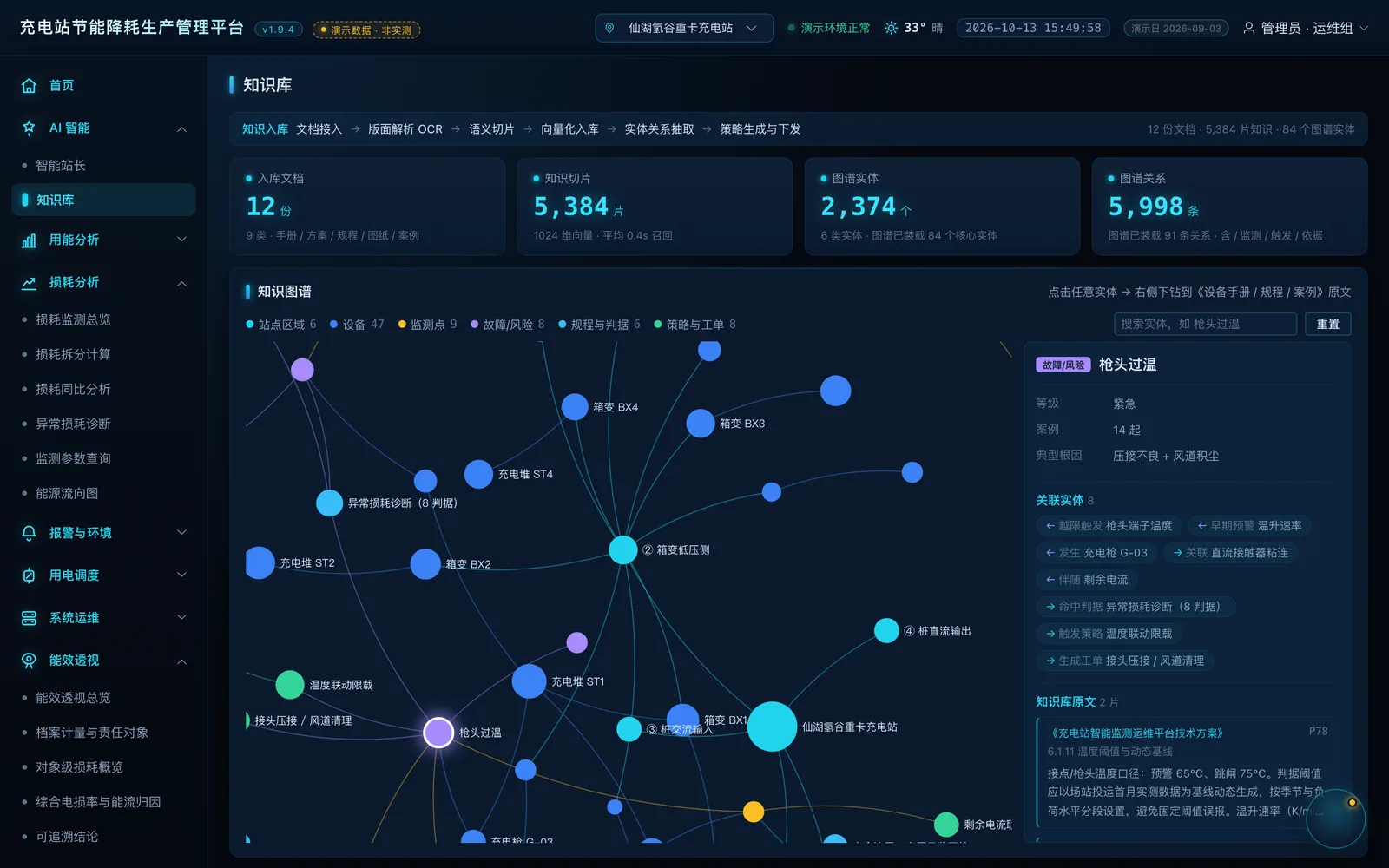This screenshot has height=868, width=1389.
Task: Click the 损耗分析 trend line icon
Action: [x=29, y=283]
